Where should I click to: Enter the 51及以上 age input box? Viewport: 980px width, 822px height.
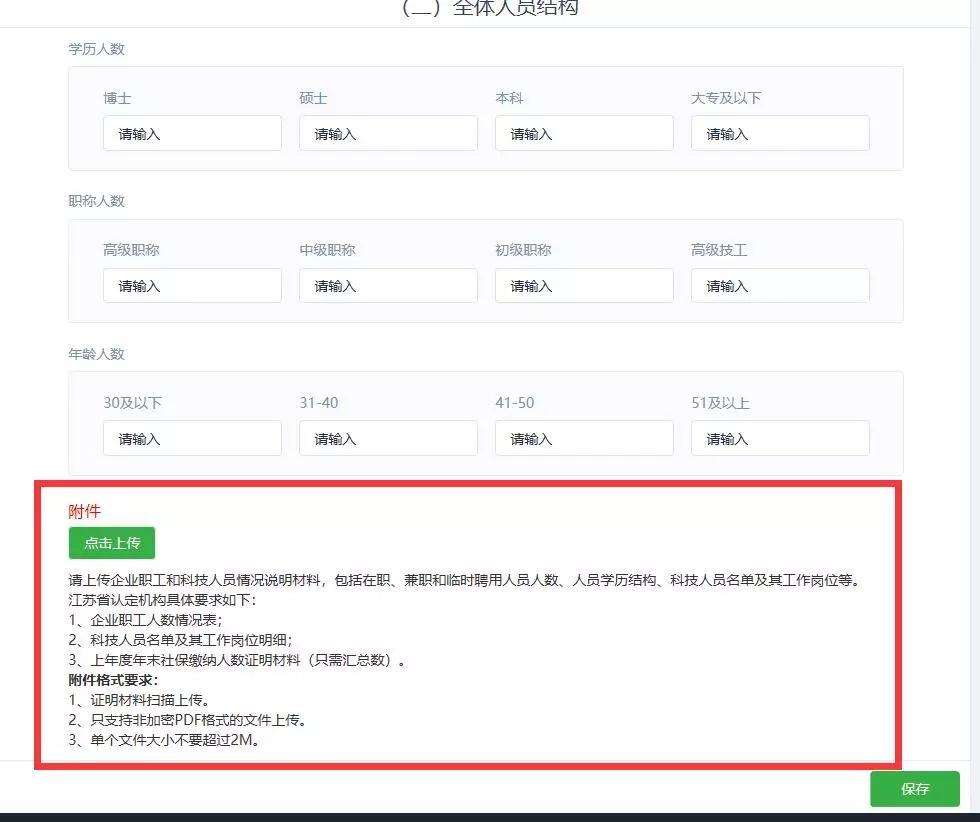(780, 438)
